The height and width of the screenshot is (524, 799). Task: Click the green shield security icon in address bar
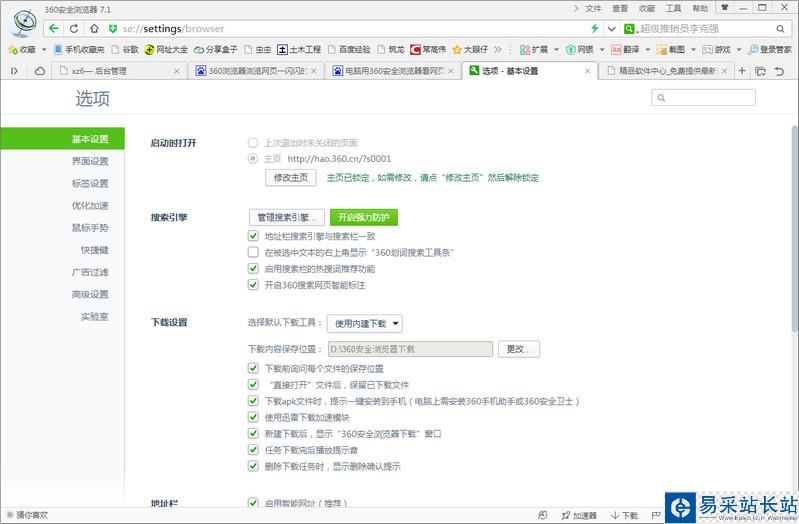coord(113,29)
